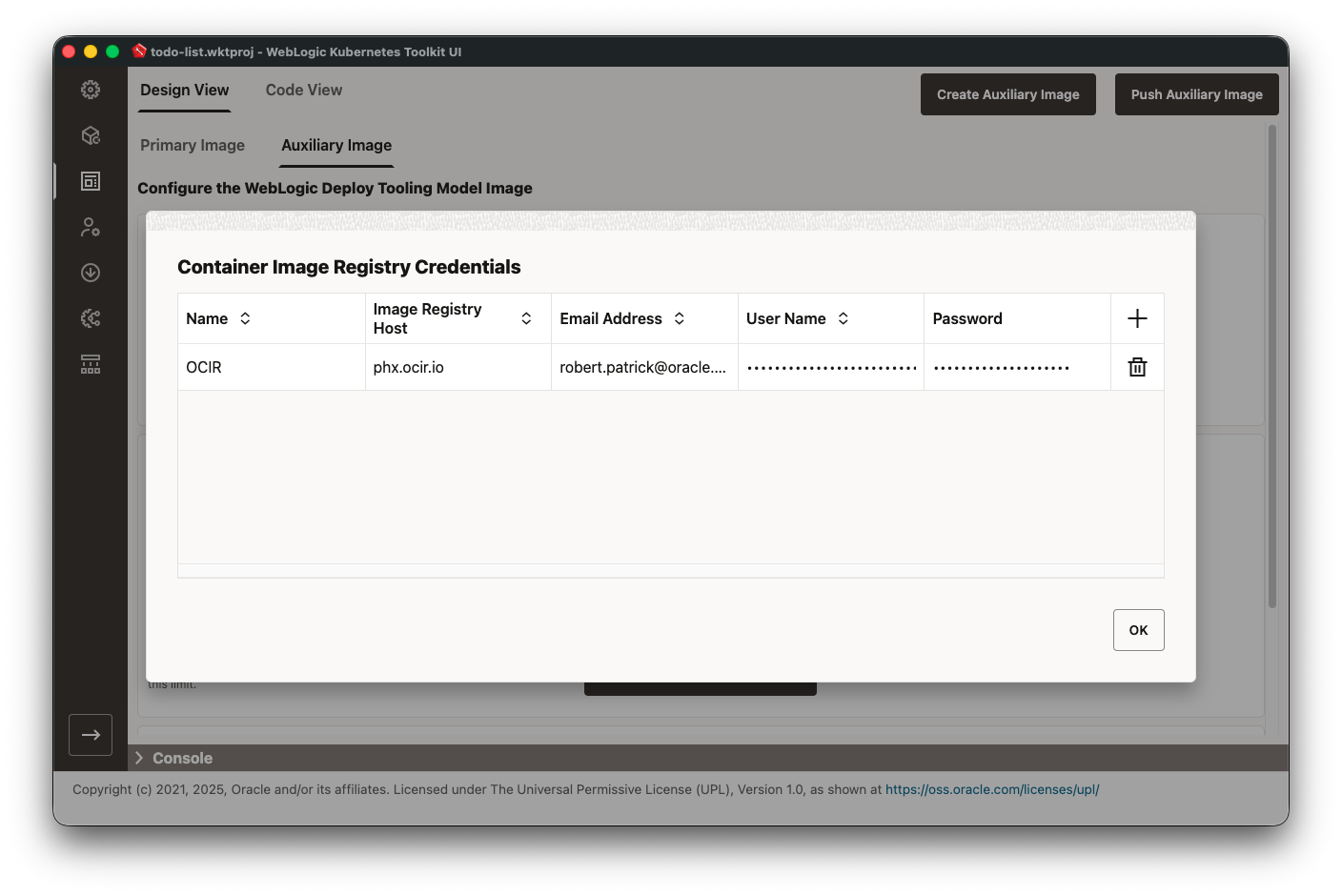Switch to the Code View tab

click(303, 90)
